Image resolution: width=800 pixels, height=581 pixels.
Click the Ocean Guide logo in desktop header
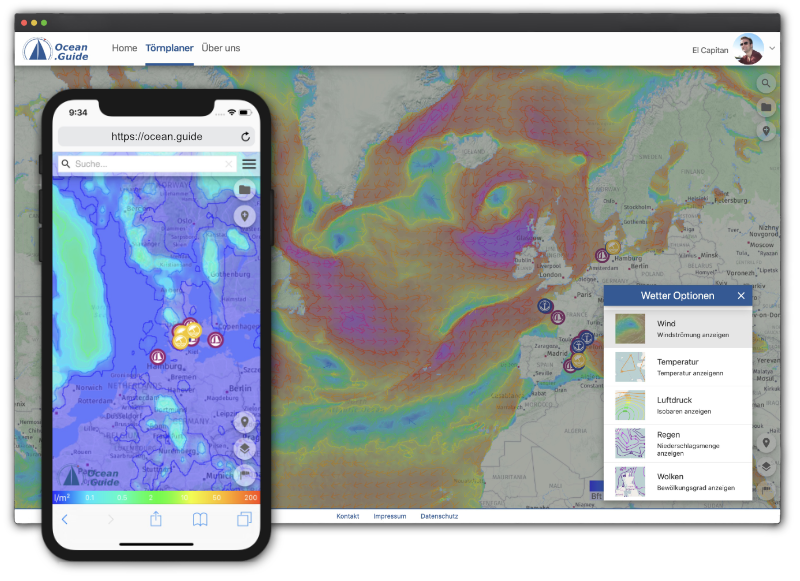pyautogui.click(x=56, y=50)
